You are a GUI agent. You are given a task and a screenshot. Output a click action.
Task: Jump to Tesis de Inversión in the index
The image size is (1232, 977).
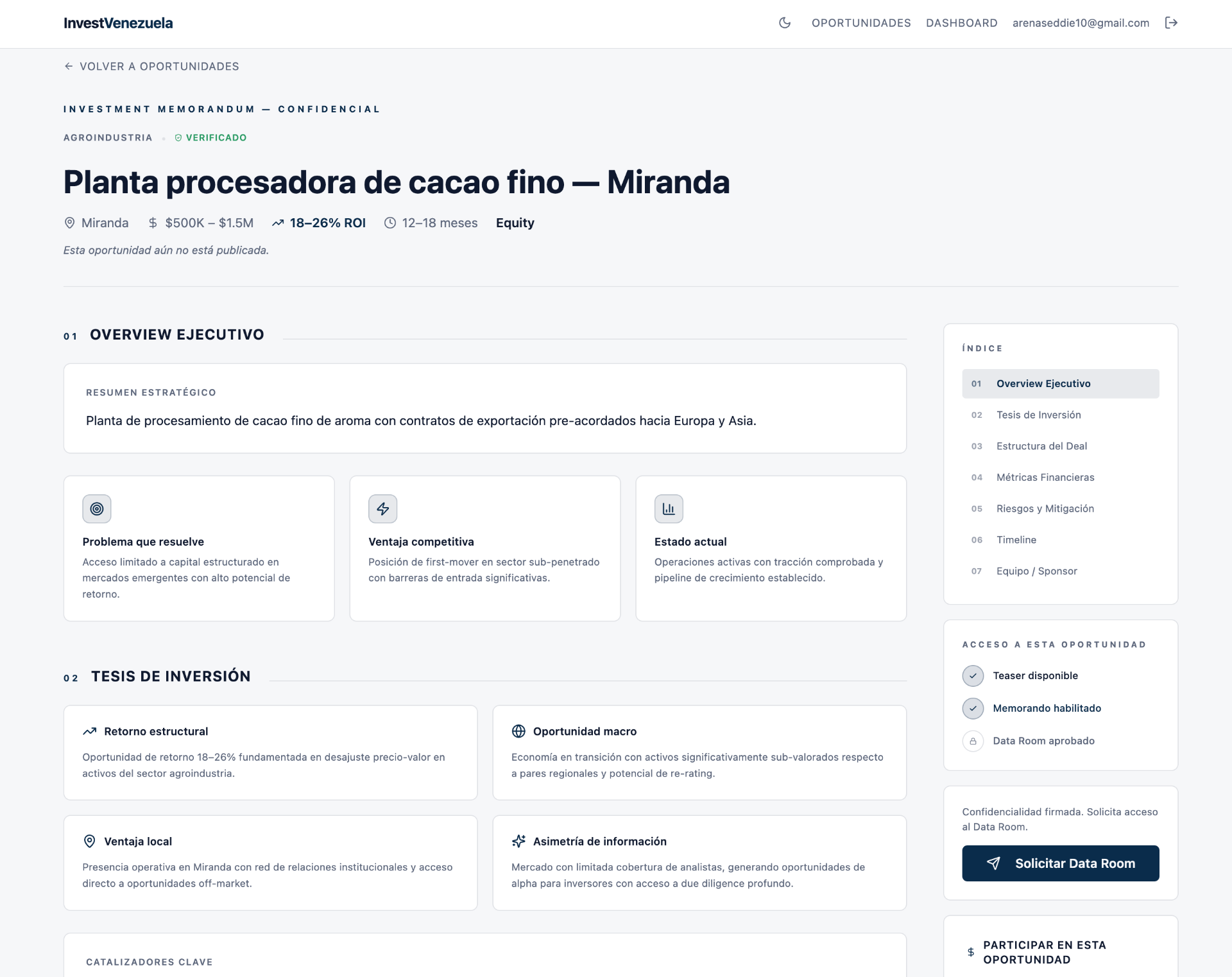click(1061, 415)
